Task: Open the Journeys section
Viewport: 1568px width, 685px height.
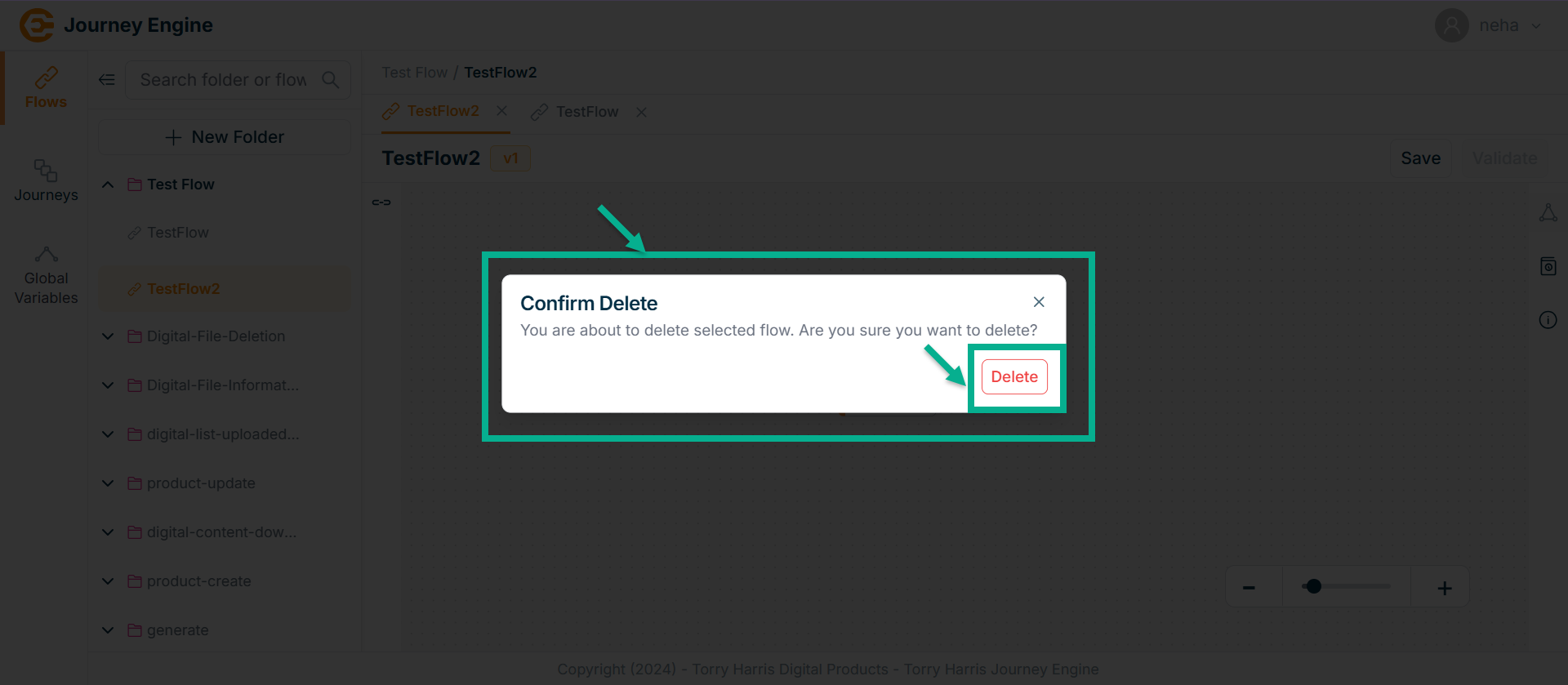Action: [46, 181]
